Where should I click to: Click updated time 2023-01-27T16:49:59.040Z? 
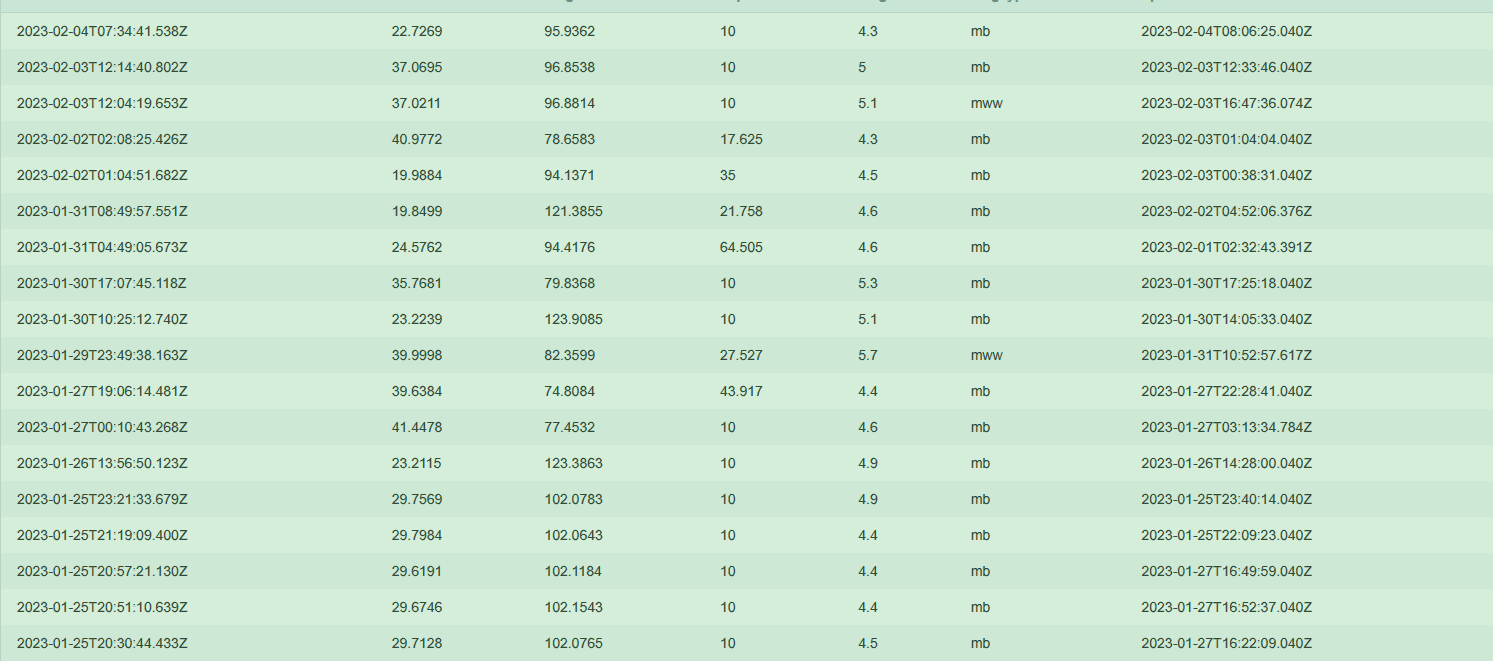(1226, 571)
